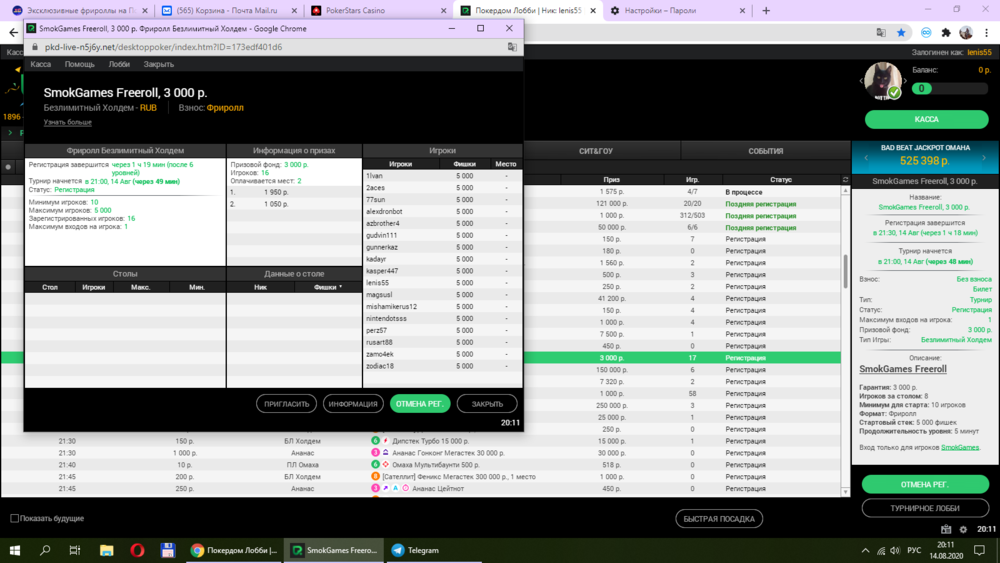Screen dimensions: 1000x563
Task: Sort players by 'Игроки' column header
Action: [401, 164]
